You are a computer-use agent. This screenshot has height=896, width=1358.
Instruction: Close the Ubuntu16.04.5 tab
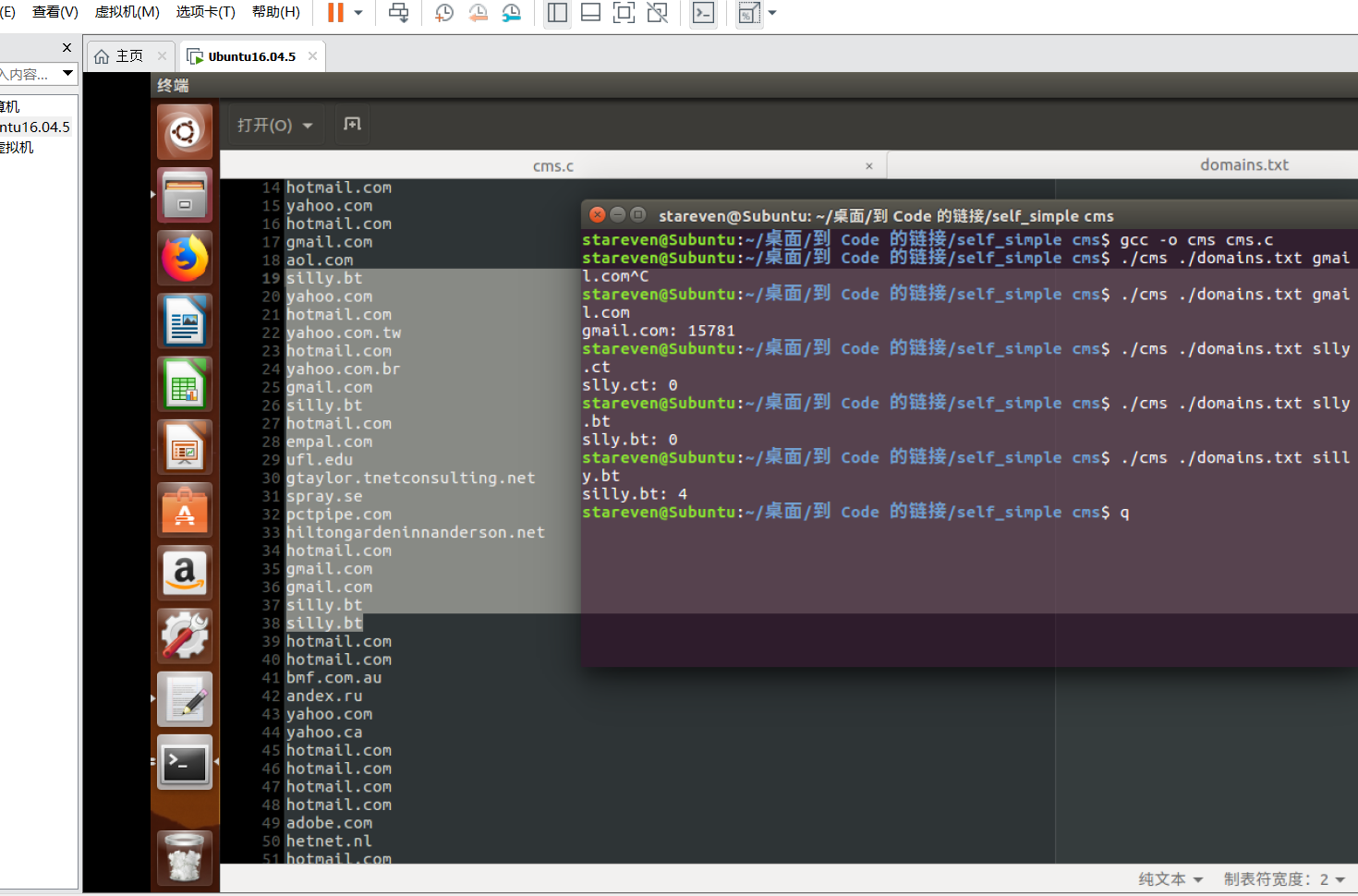(x=313, y=56)
